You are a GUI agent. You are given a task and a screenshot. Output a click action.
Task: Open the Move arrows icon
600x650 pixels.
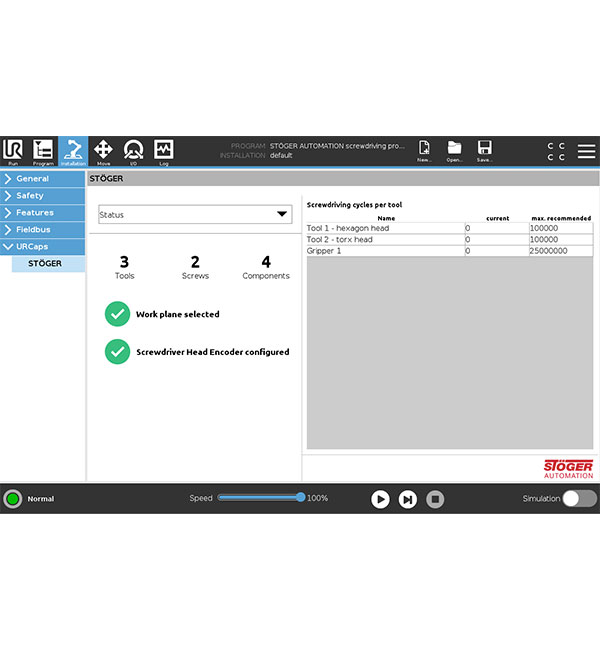point(103,150)
